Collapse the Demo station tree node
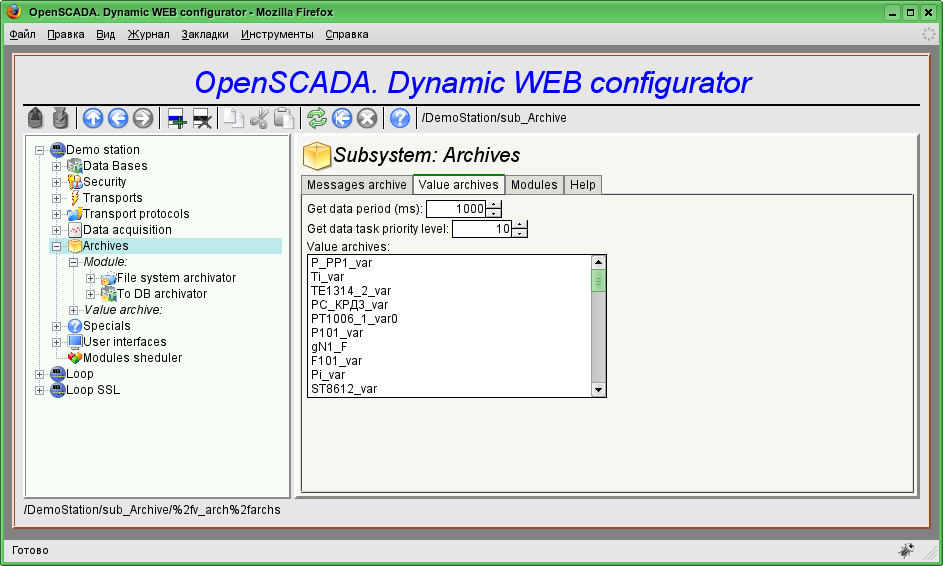Screen dimensions: 943x566 [40, 150]
